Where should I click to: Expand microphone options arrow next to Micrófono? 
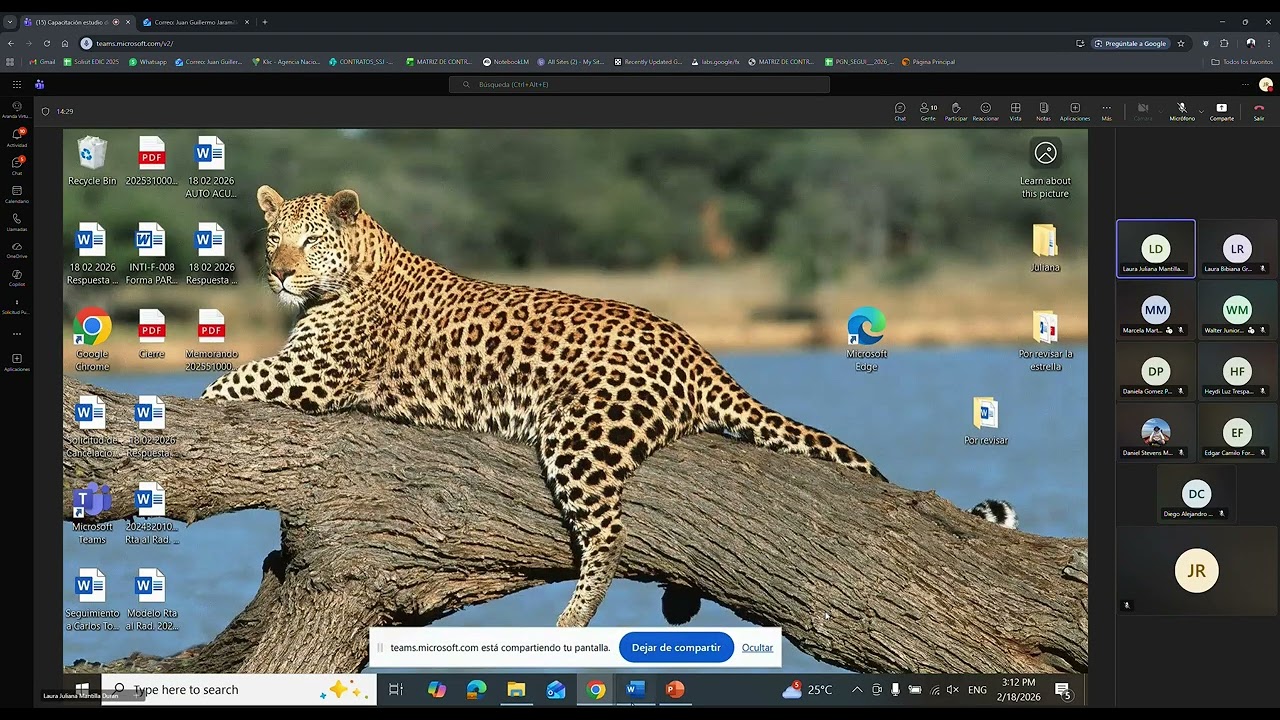pos(1201,112)
